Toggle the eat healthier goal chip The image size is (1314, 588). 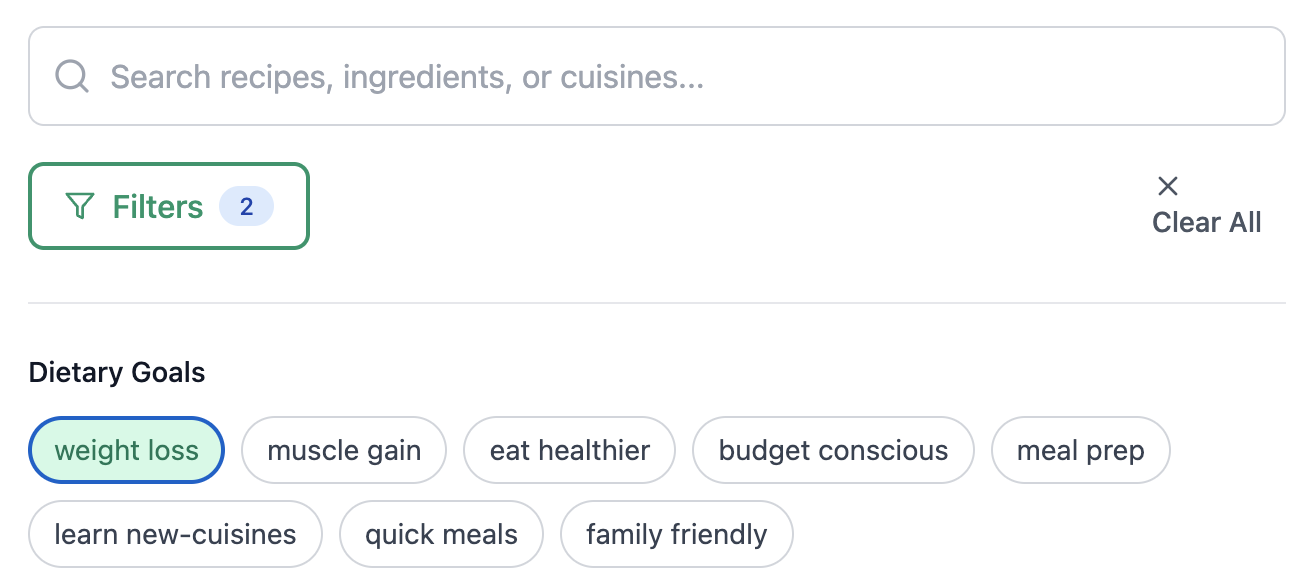tap(569, 451)
